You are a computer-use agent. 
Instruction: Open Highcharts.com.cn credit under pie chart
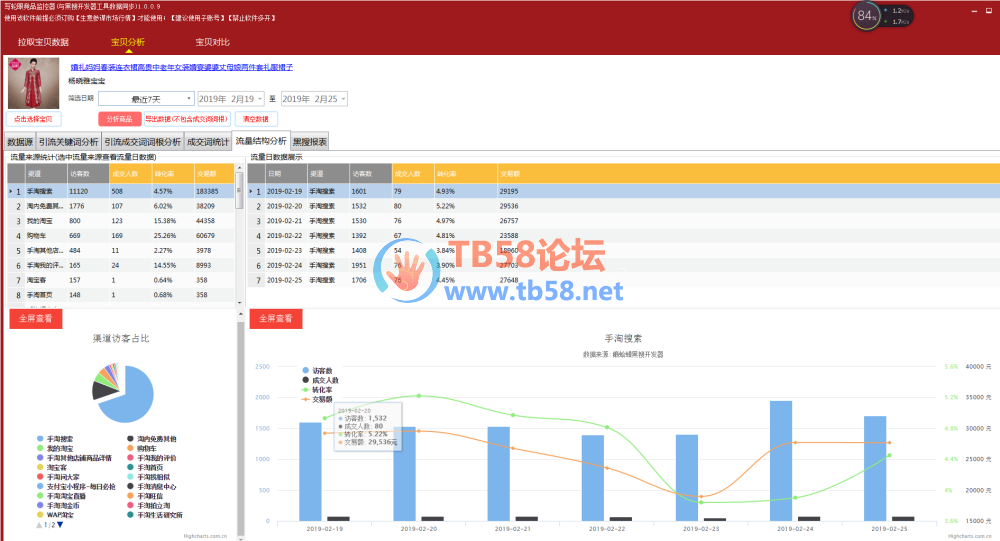pyautogui.click(x=205, y=536)
